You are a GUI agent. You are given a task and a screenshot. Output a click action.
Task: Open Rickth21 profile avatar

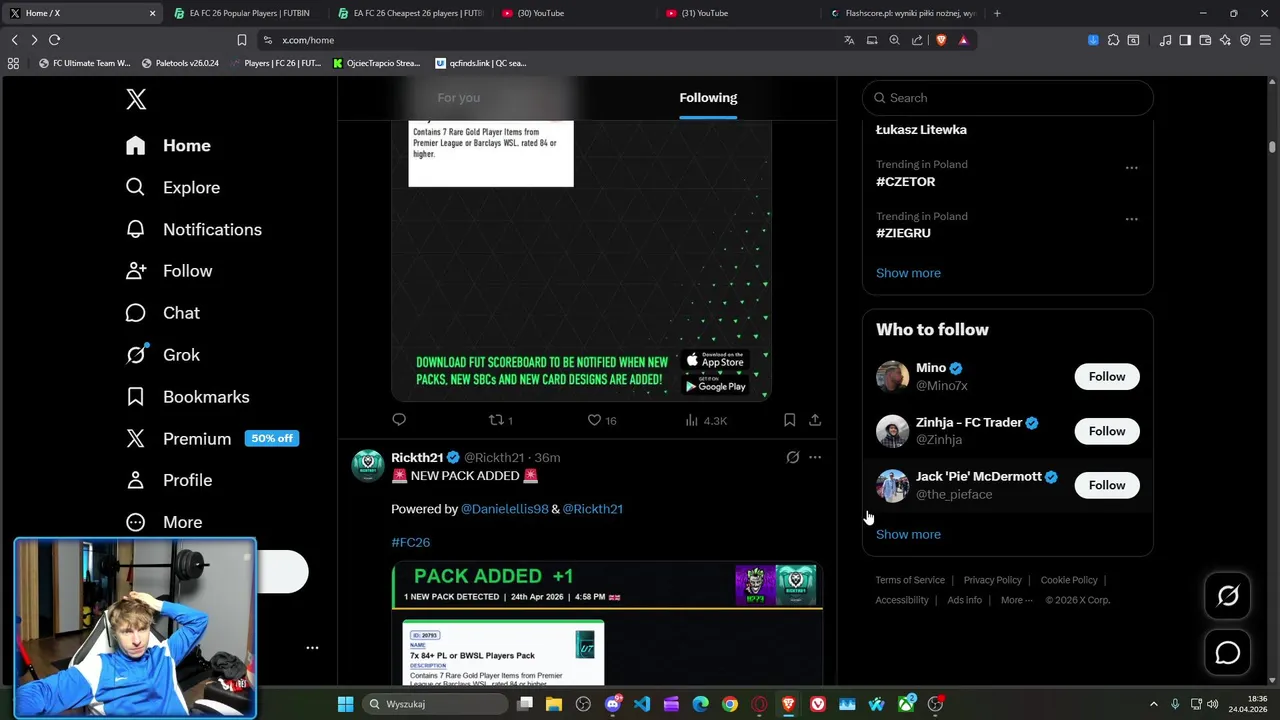coord(367,465)
